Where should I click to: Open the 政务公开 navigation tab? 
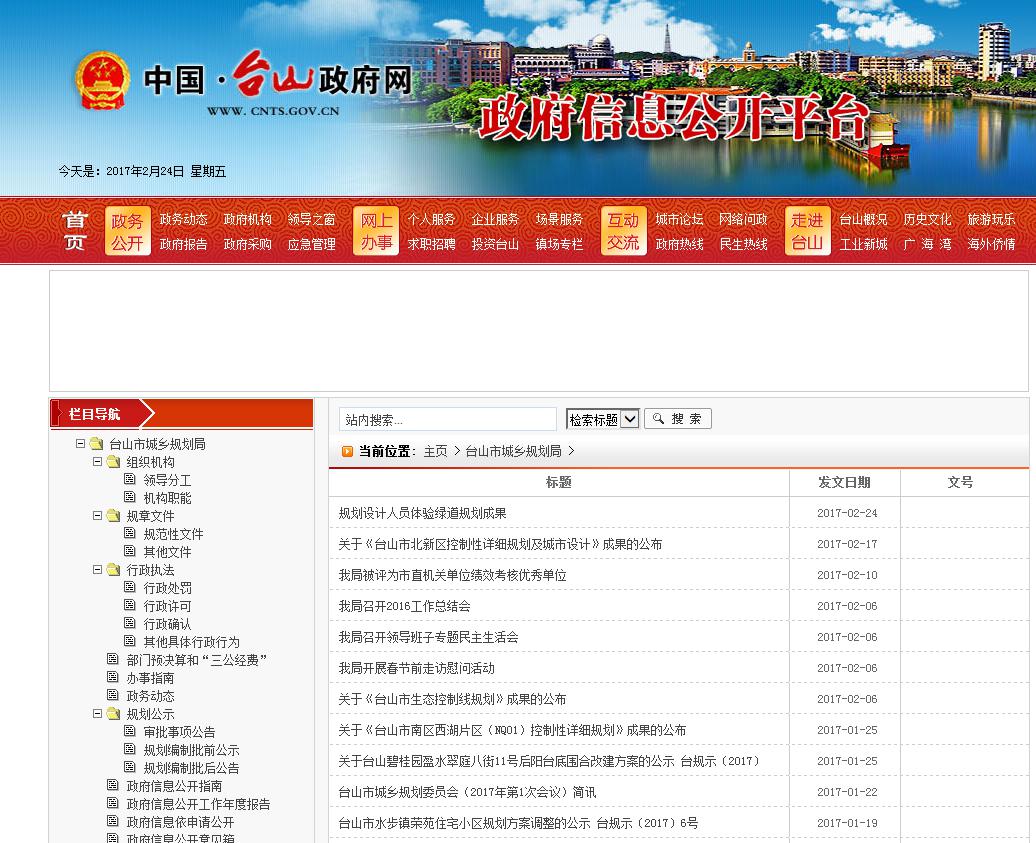tap(127, 232)
